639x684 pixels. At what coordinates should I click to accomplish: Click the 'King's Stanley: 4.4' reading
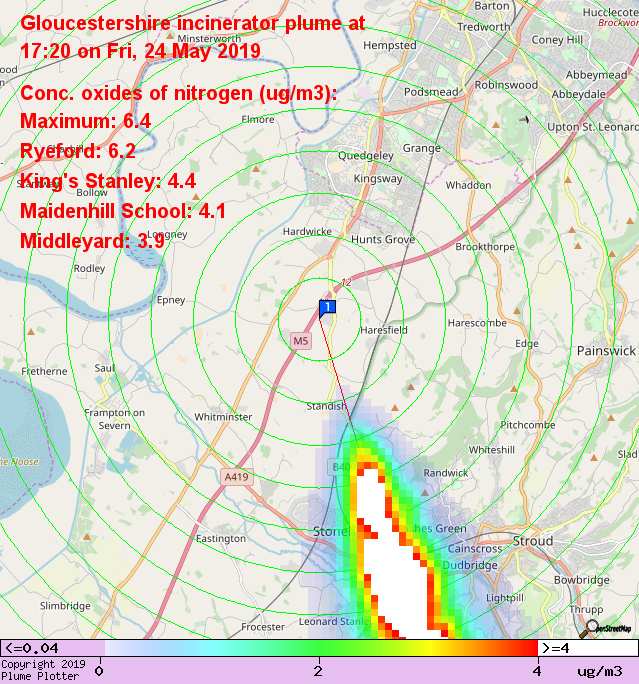click(x=108, y=181)
